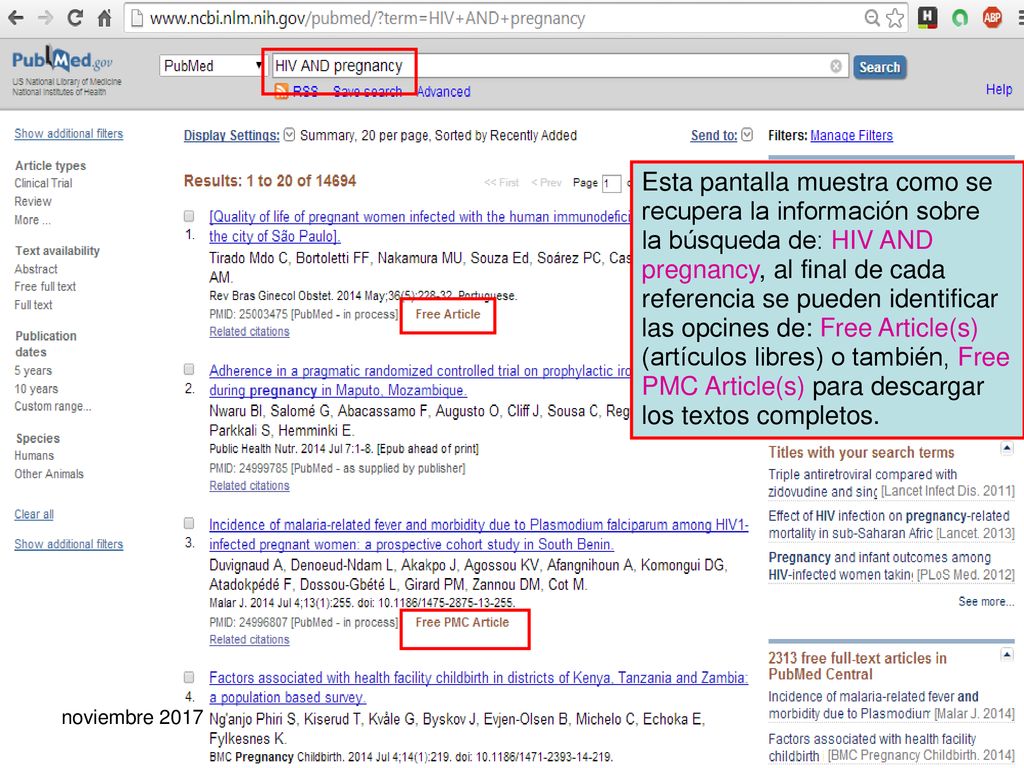1024x768 pixels.
Task: Select checkbox for result 4 health facility childbirth
Action: (x=189, y=677)
